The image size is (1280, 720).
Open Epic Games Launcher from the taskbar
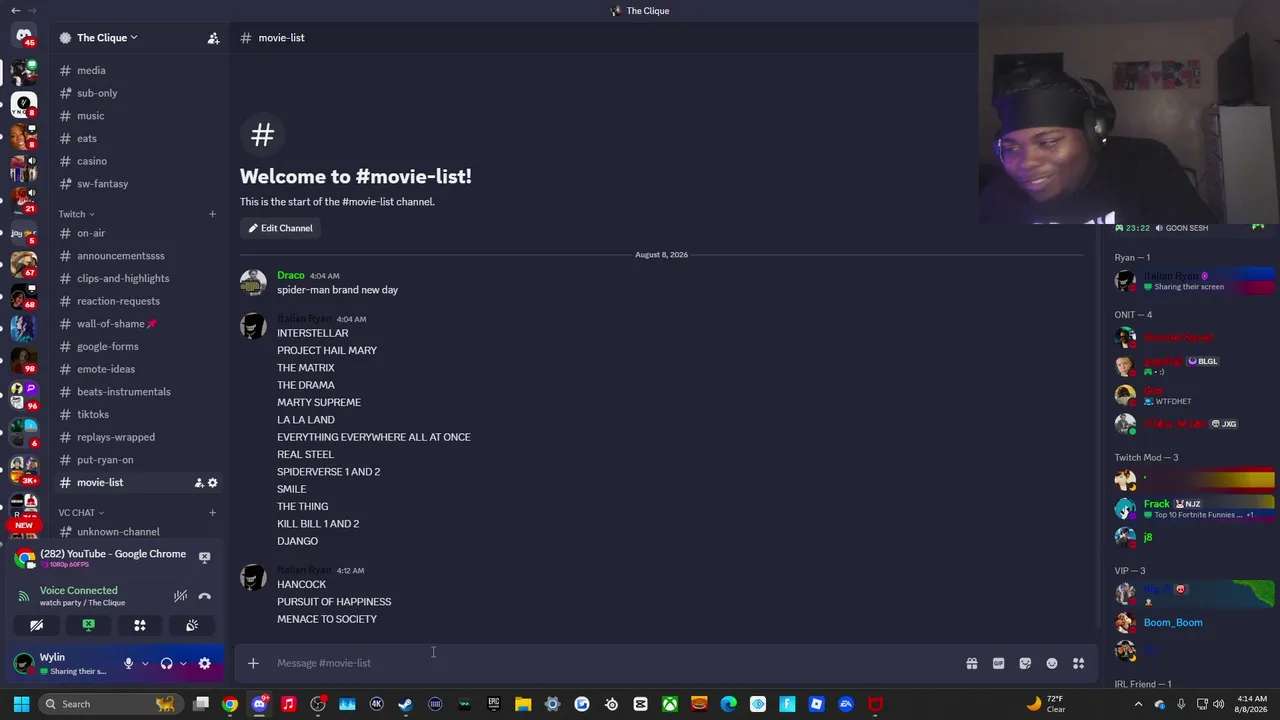click(494, 704)
